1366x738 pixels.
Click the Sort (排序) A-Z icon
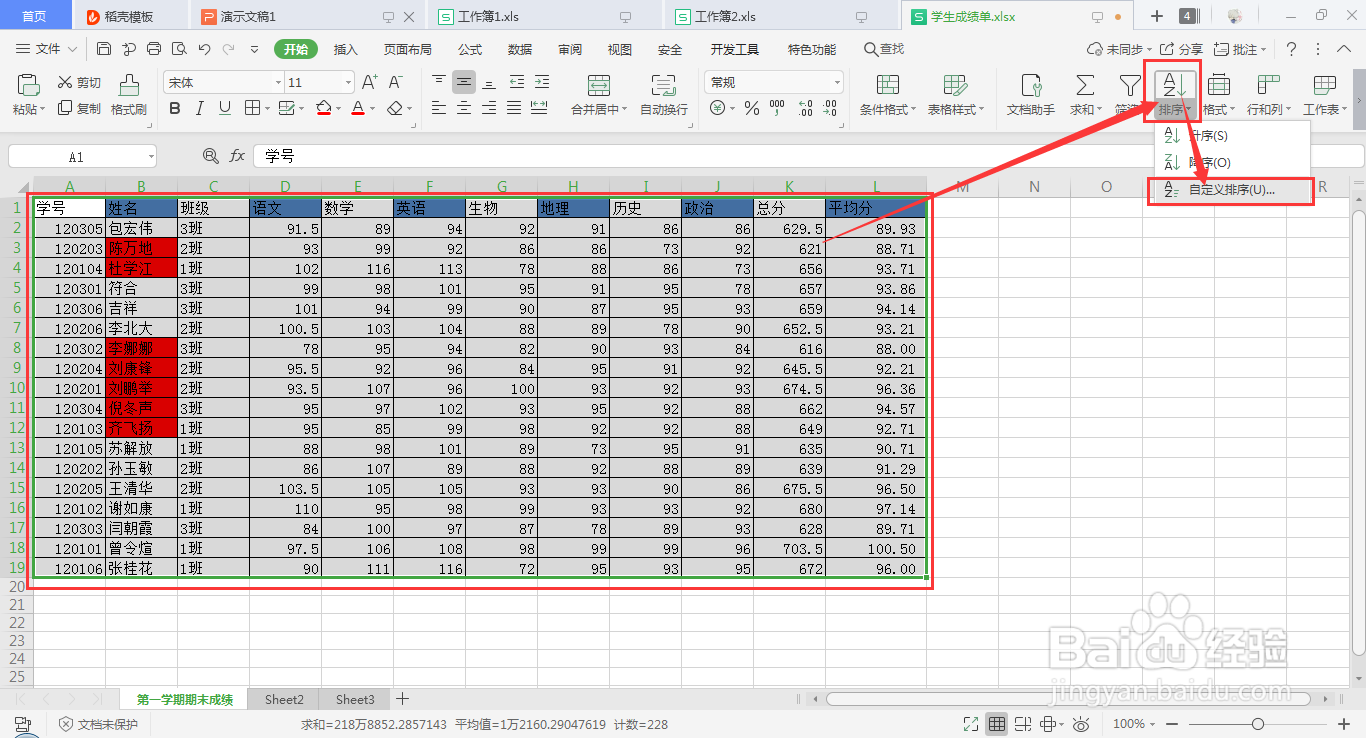[1173, 85]
